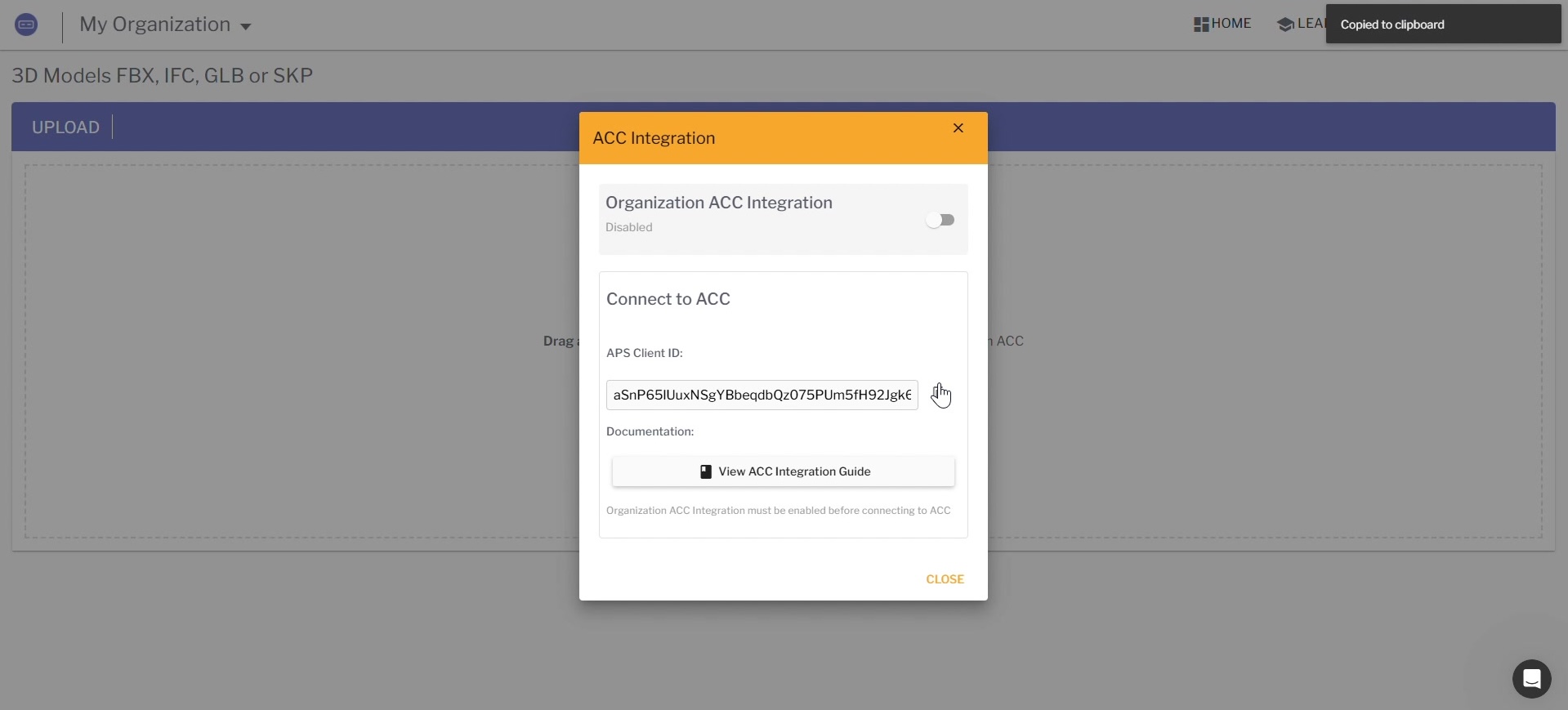Click the 'Connect to ACC' heading
The height and width of the screenshot is (710, 1568).
pyautogui.click(x=668, y=299)
